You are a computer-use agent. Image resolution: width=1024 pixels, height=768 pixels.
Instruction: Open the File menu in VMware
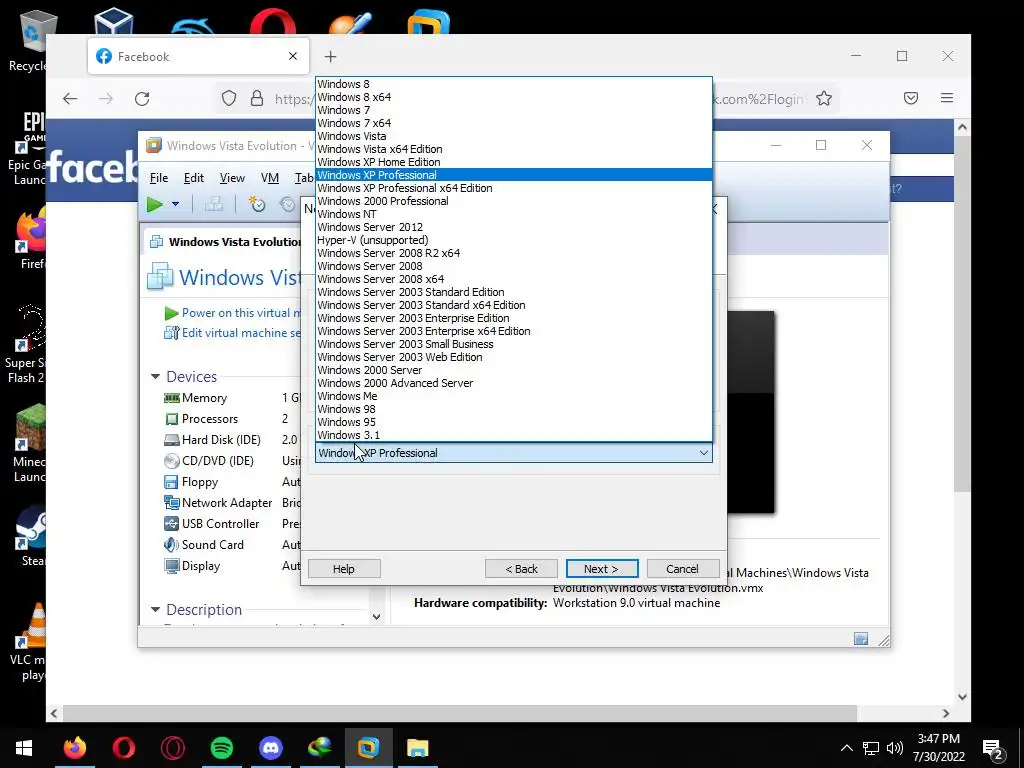[x=159, y=178]
